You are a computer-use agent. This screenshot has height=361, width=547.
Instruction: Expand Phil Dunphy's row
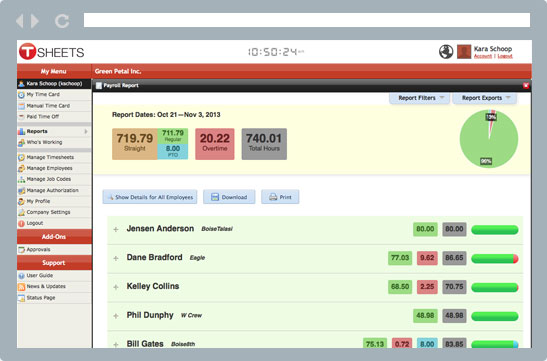click(x=116, y=316)
